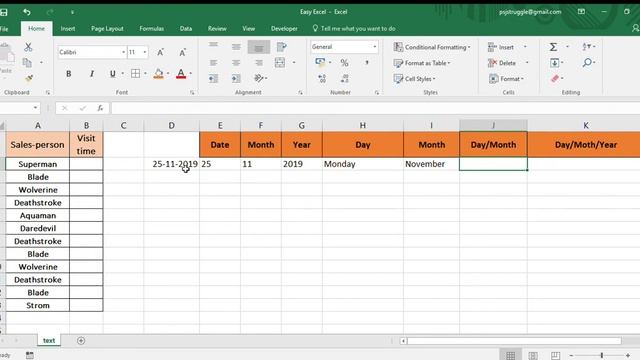640x360 pixels.
Task: Click Tell me what you want to do
Action: tap(353, 29)
